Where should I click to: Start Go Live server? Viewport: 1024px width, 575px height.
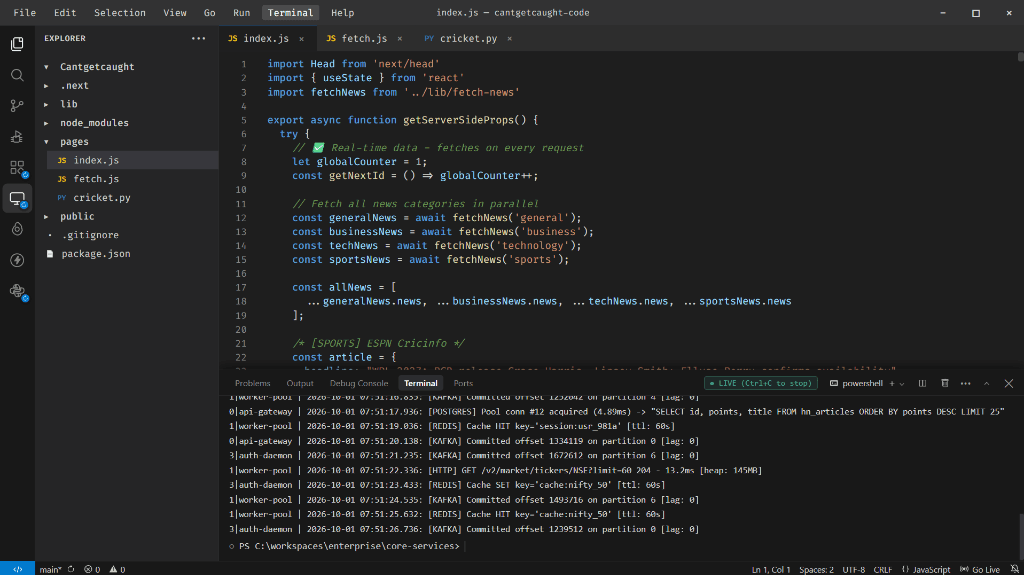click(x=980, y=569)
